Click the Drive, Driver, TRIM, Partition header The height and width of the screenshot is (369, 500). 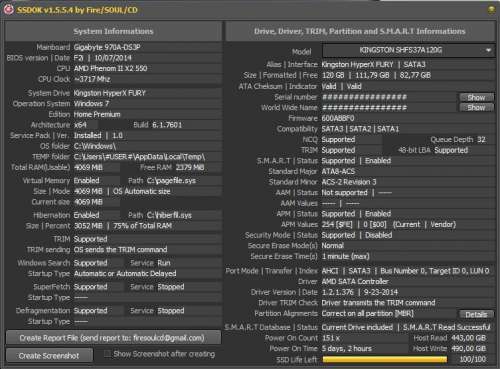click(360, 31)
